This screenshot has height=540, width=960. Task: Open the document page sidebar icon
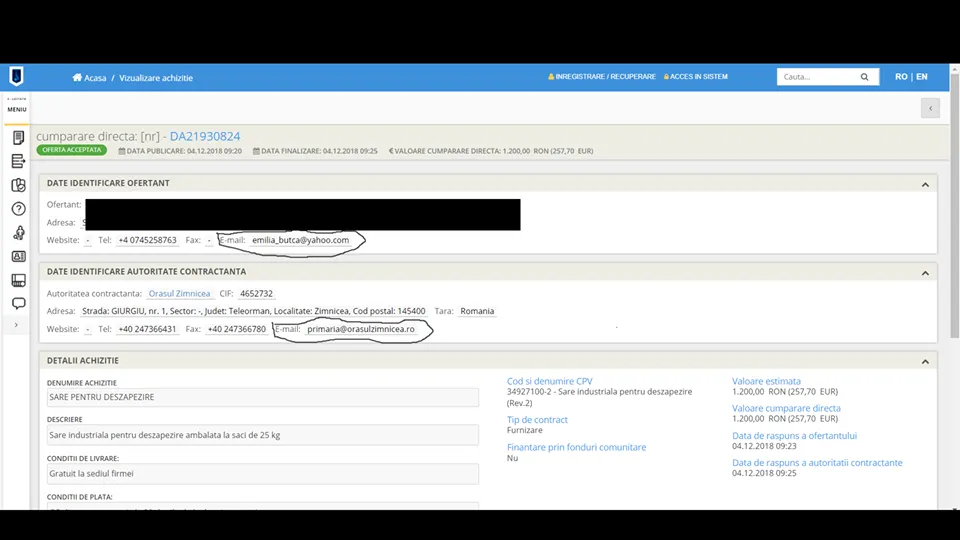point(18,138)
